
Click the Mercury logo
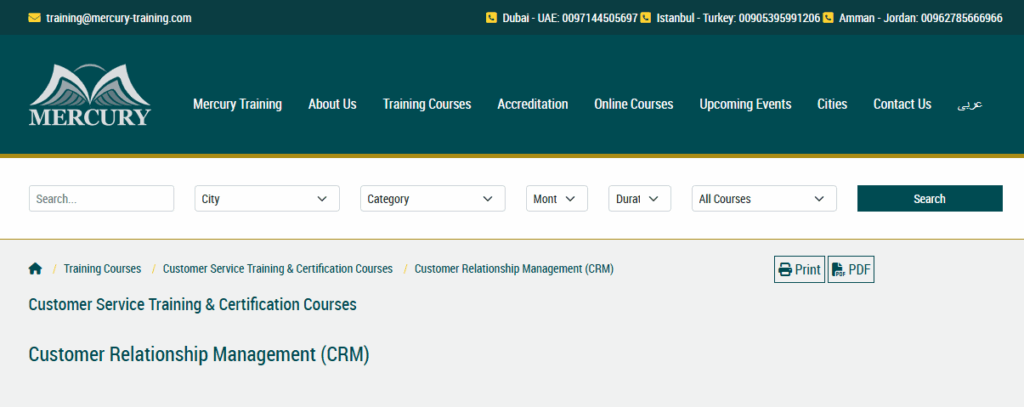90,95
